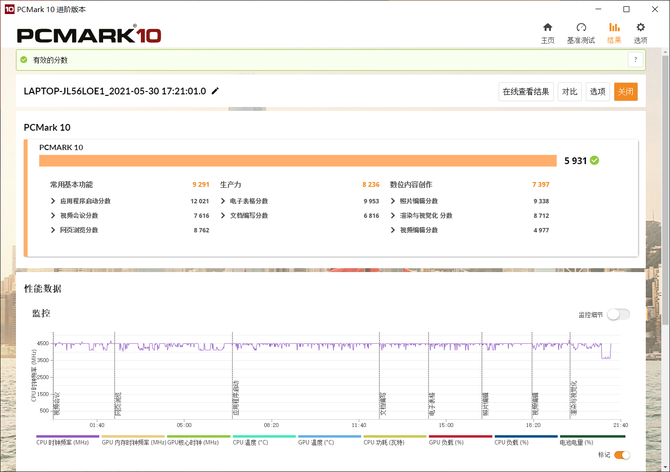Screen dimensions: 670x472
Task: Click the PCMark 10 title bar app icon
Action: [8, 7]
